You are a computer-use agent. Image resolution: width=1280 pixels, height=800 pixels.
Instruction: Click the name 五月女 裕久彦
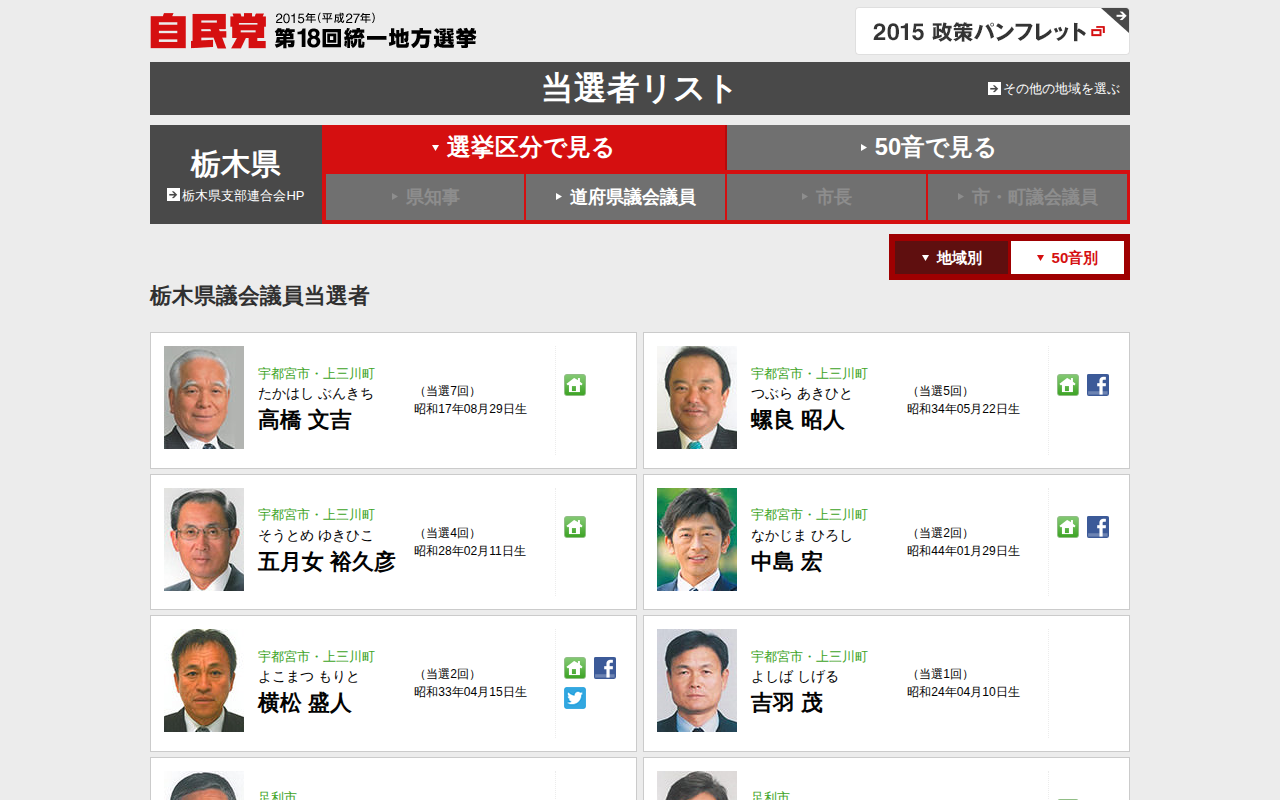[327, 562]
